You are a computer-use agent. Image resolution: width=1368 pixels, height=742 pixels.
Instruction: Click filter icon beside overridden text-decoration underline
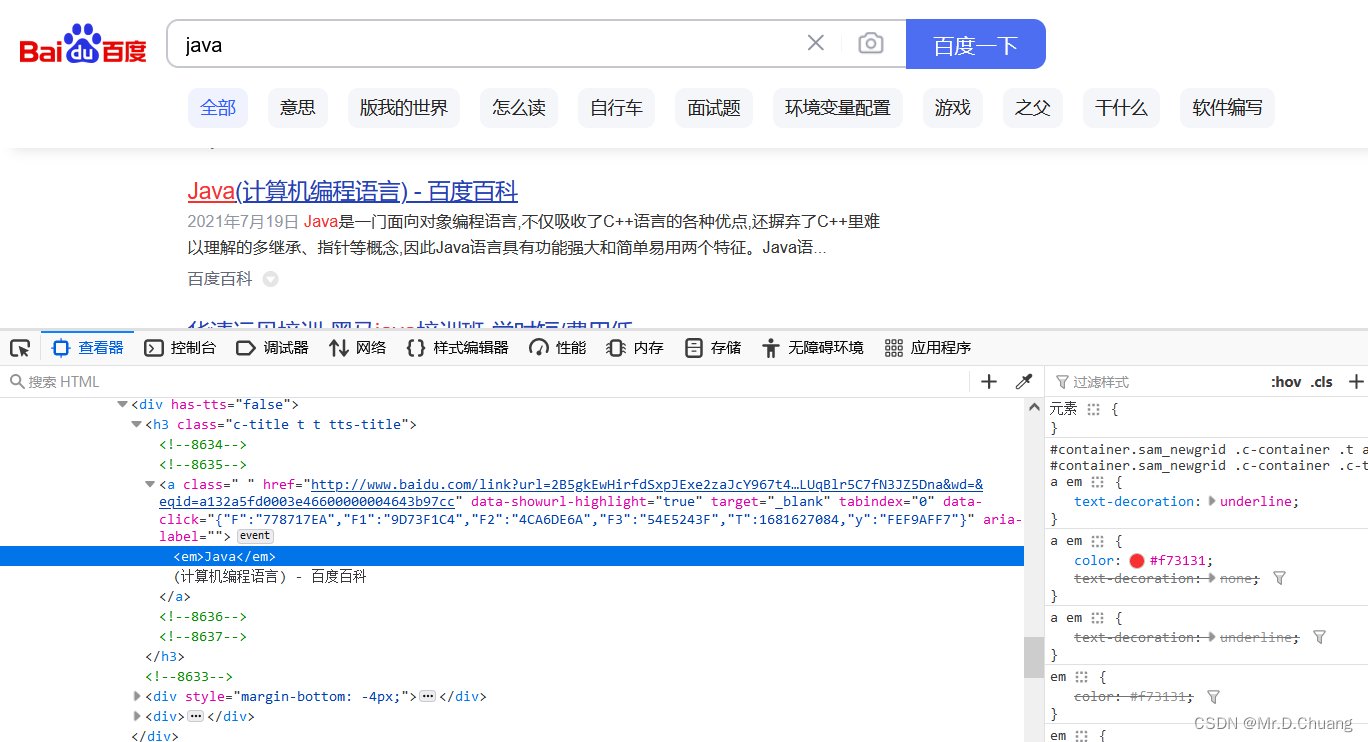pyautogui.click(x=1319, y=637)
